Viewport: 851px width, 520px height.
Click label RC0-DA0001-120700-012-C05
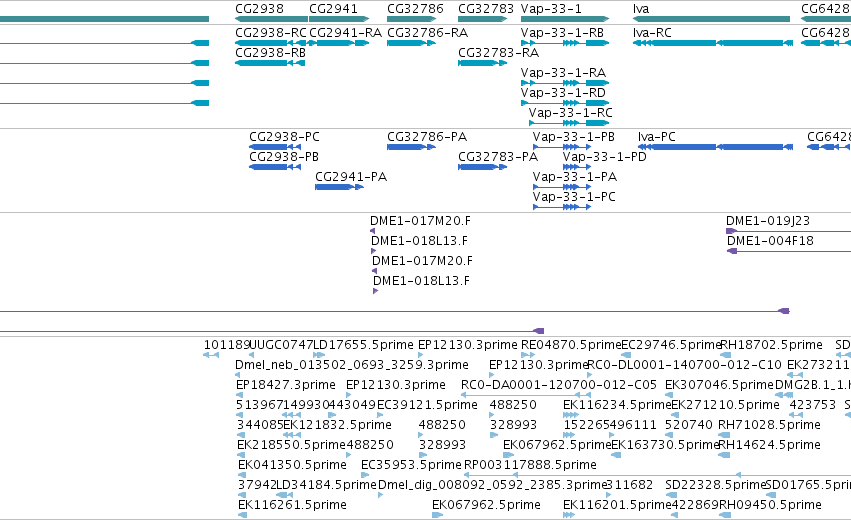[x=559, y=385]
